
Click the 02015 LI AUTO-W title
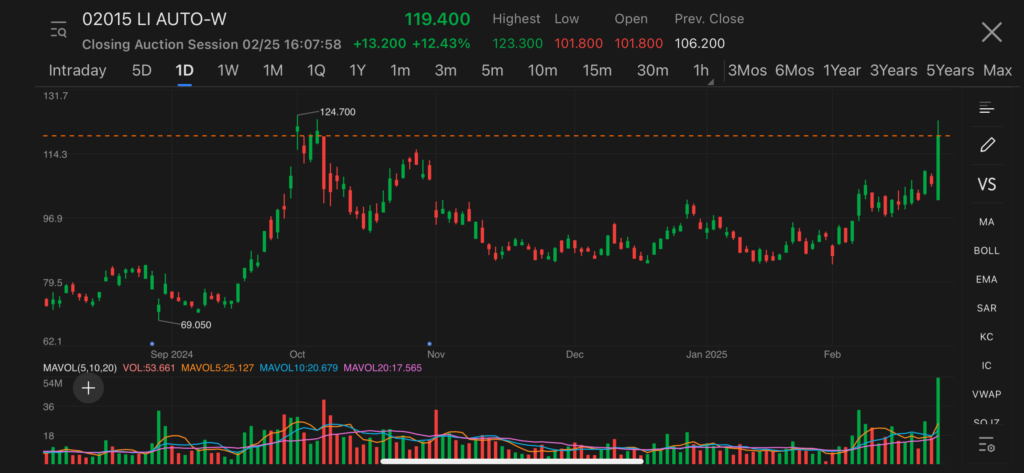[x=154, y=20]
